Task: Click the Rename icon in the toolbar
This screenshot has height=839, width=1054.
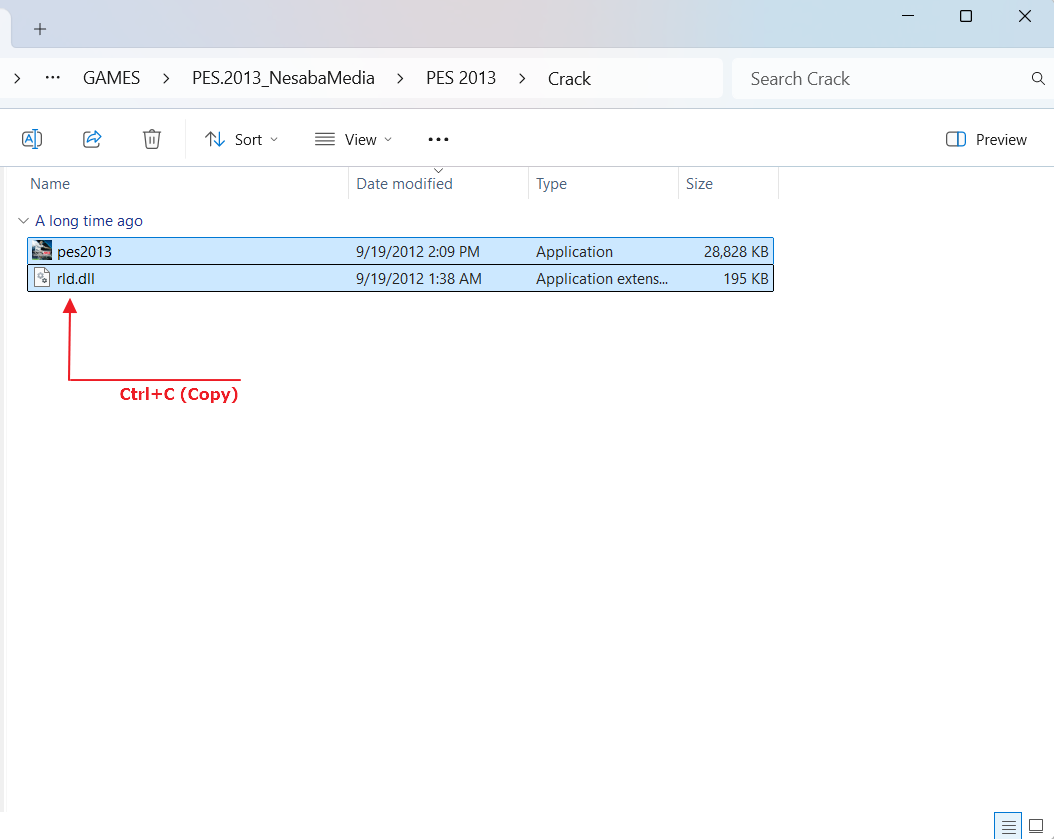Action: (32, 139)
